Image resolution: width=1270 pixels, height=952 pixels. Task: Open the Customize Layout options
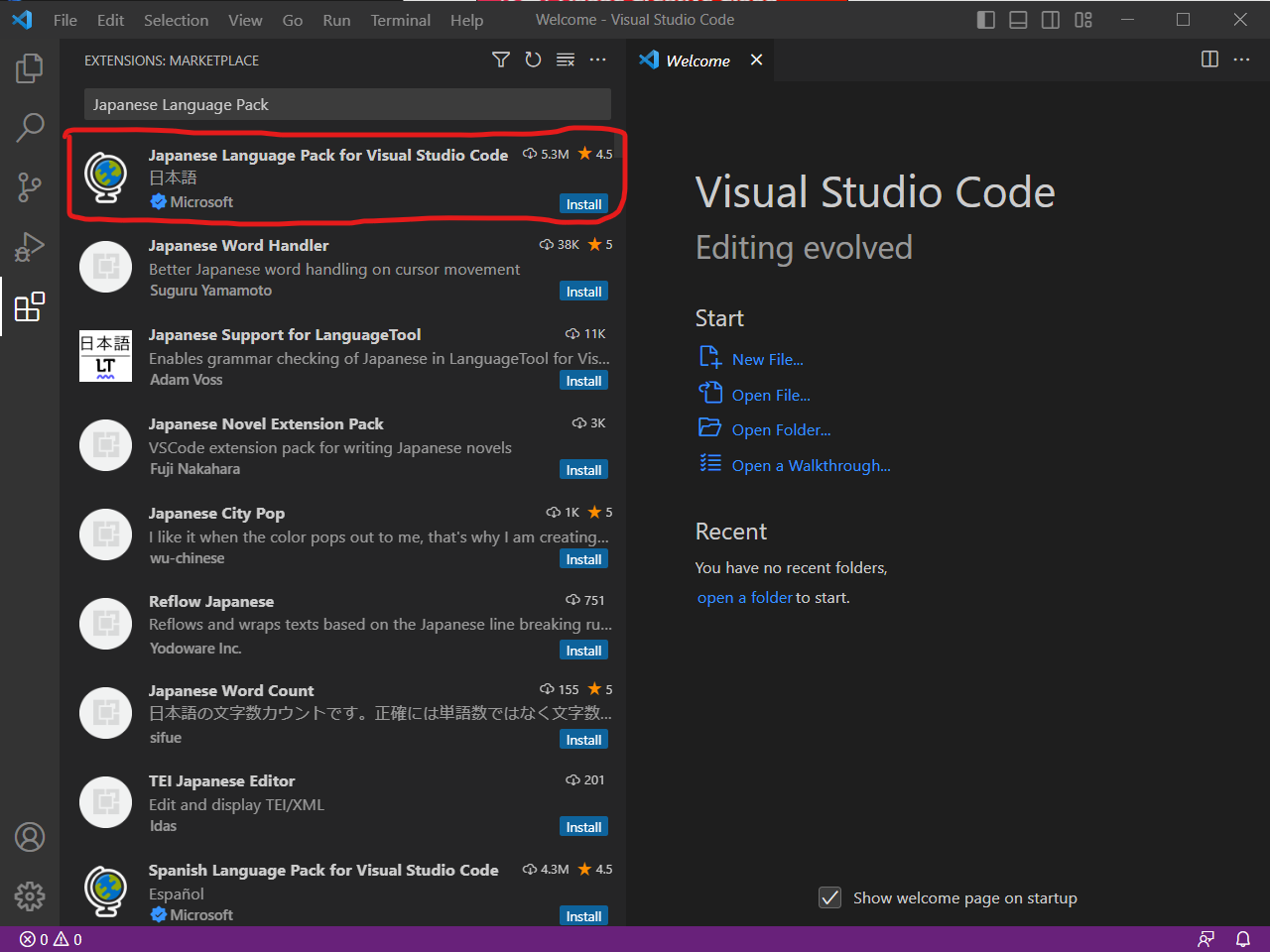click(1082, 20)
